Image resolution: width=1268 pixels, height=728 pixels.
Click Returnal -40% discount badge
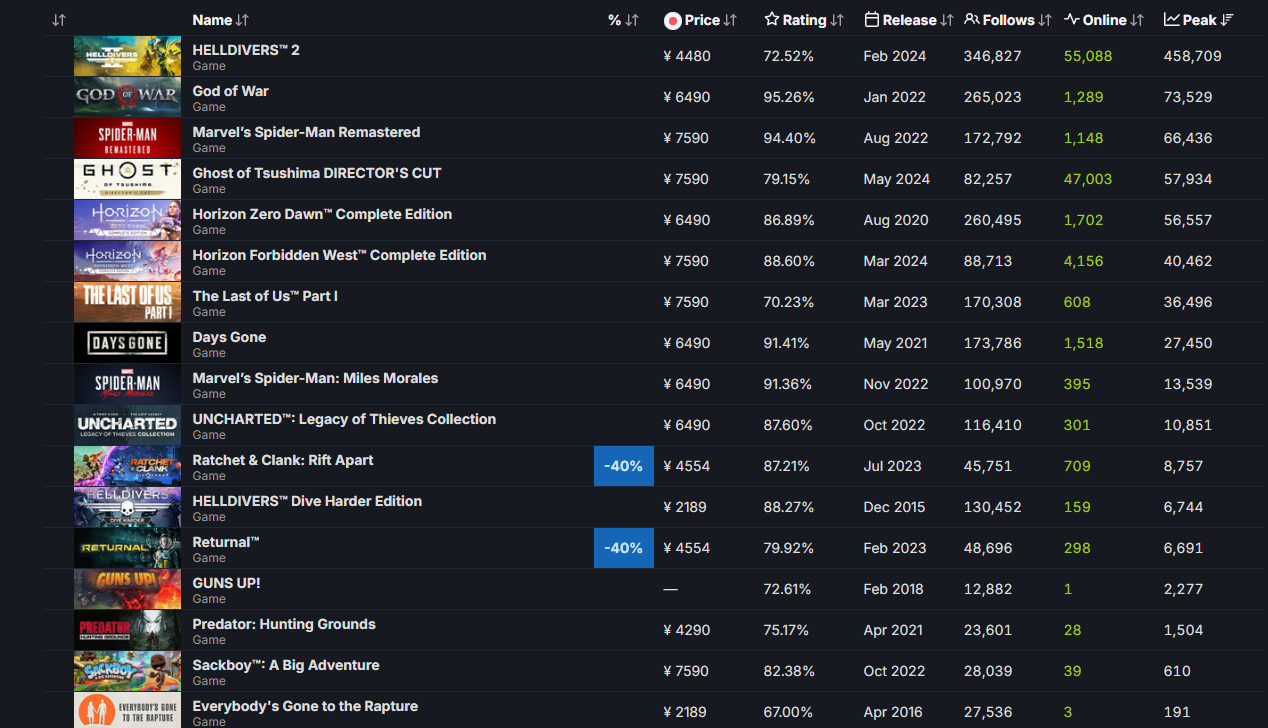624,548
